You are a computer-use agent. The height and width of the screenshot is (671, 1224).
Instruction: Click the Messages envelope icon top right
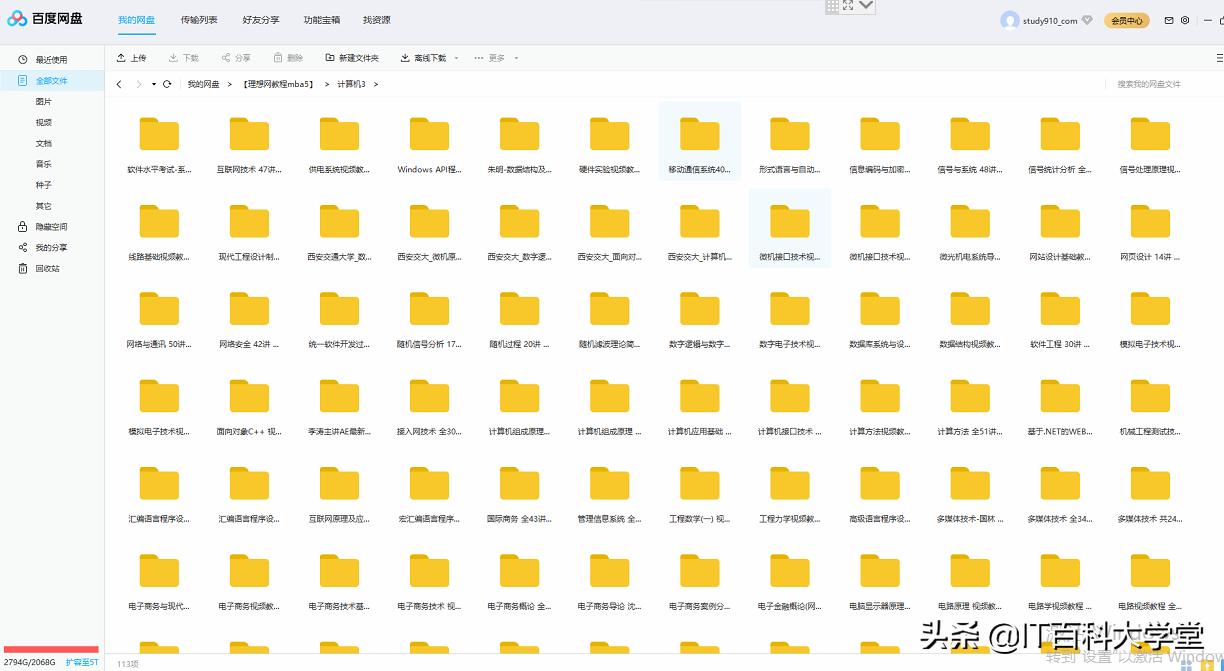pos(1168,20)
